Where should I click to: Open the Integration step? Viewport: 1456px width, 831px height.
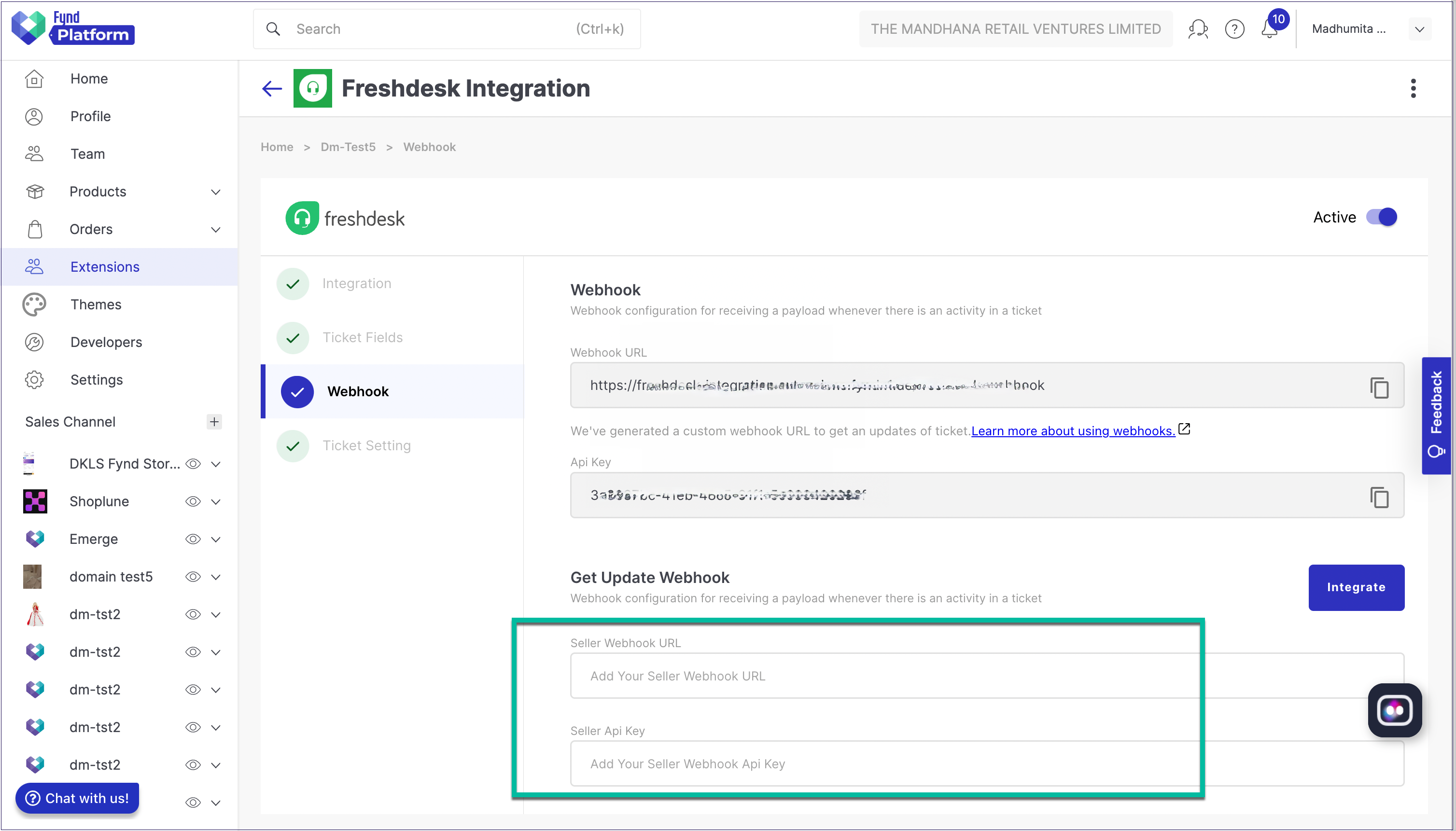(x=392, y=283)
